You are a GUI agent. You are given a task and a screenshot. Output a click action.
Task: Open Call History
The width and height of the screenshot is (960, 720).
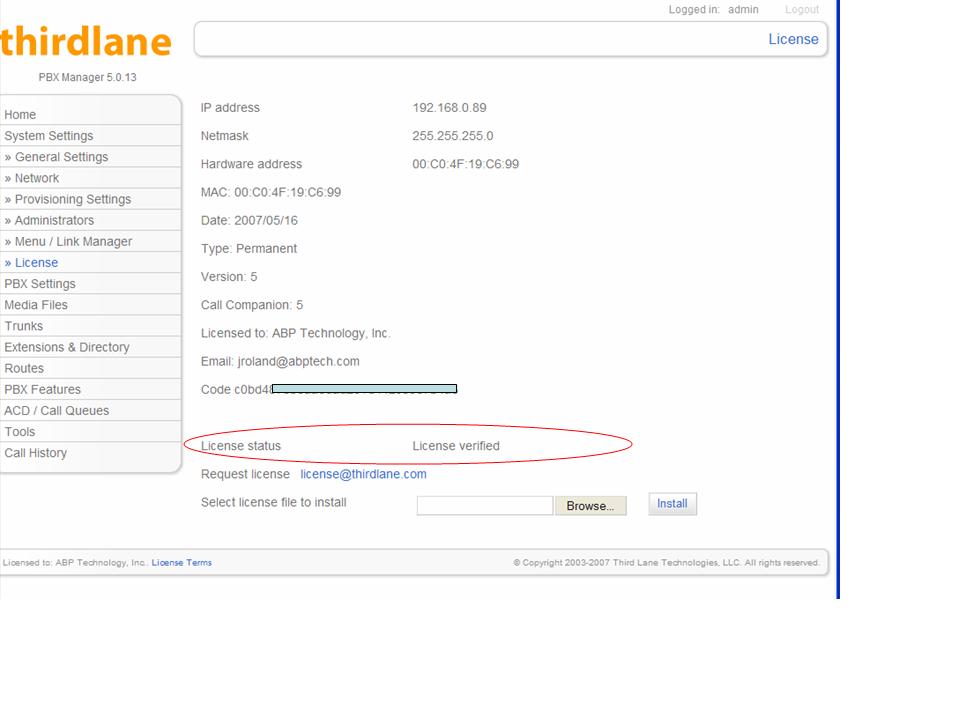tap(36, 453)
